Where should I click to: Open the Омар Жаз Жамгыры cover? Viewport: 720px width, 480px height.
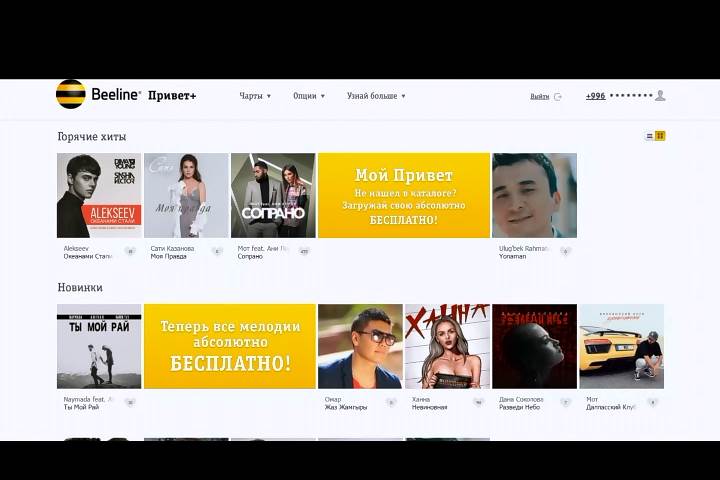click(360, 346)
